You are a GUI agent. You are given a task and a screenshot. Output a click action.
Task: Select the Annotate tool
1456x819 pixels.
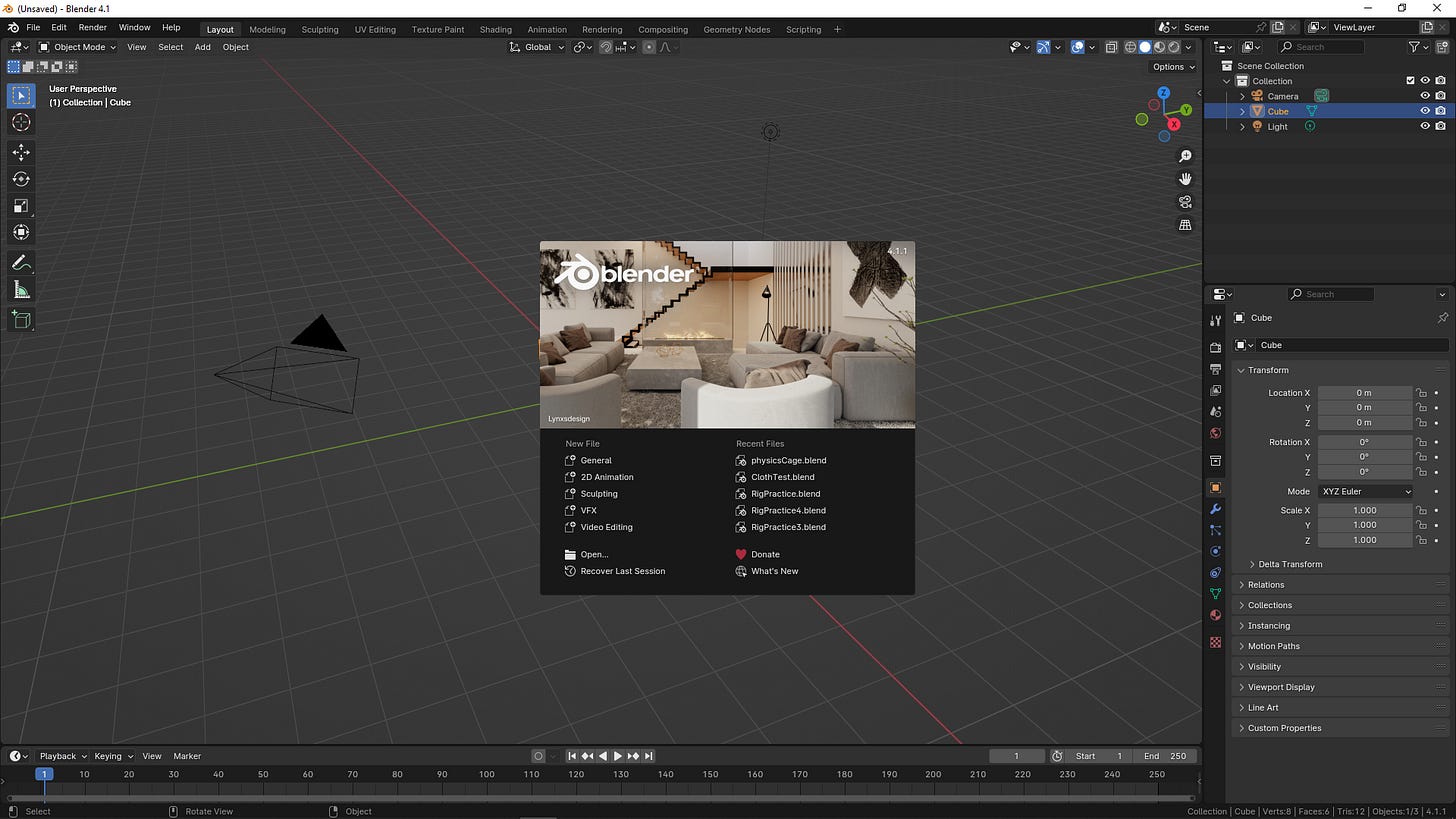click(21, 263)
